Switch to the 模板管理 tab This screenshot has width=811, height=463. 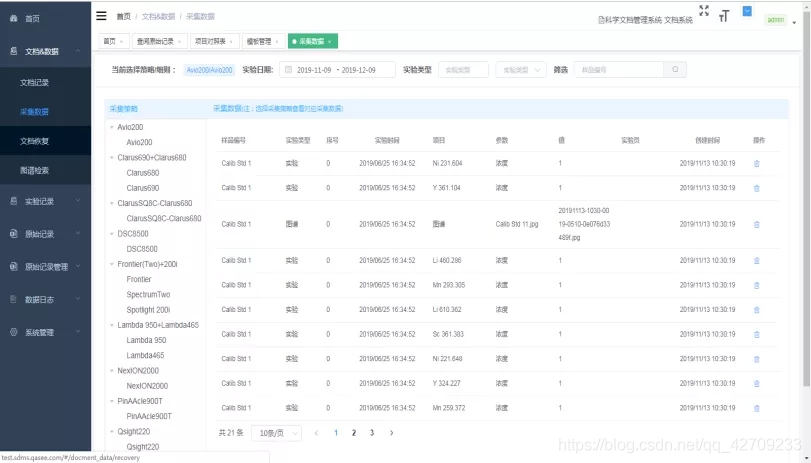pos(262,41)
